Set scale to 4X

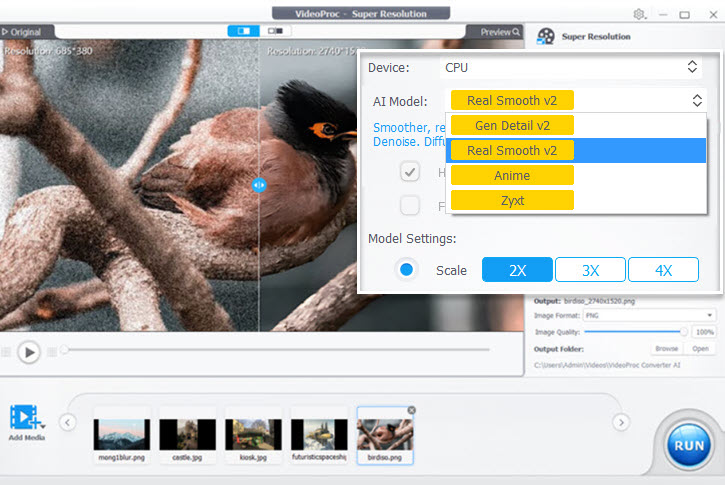point(663,270)
